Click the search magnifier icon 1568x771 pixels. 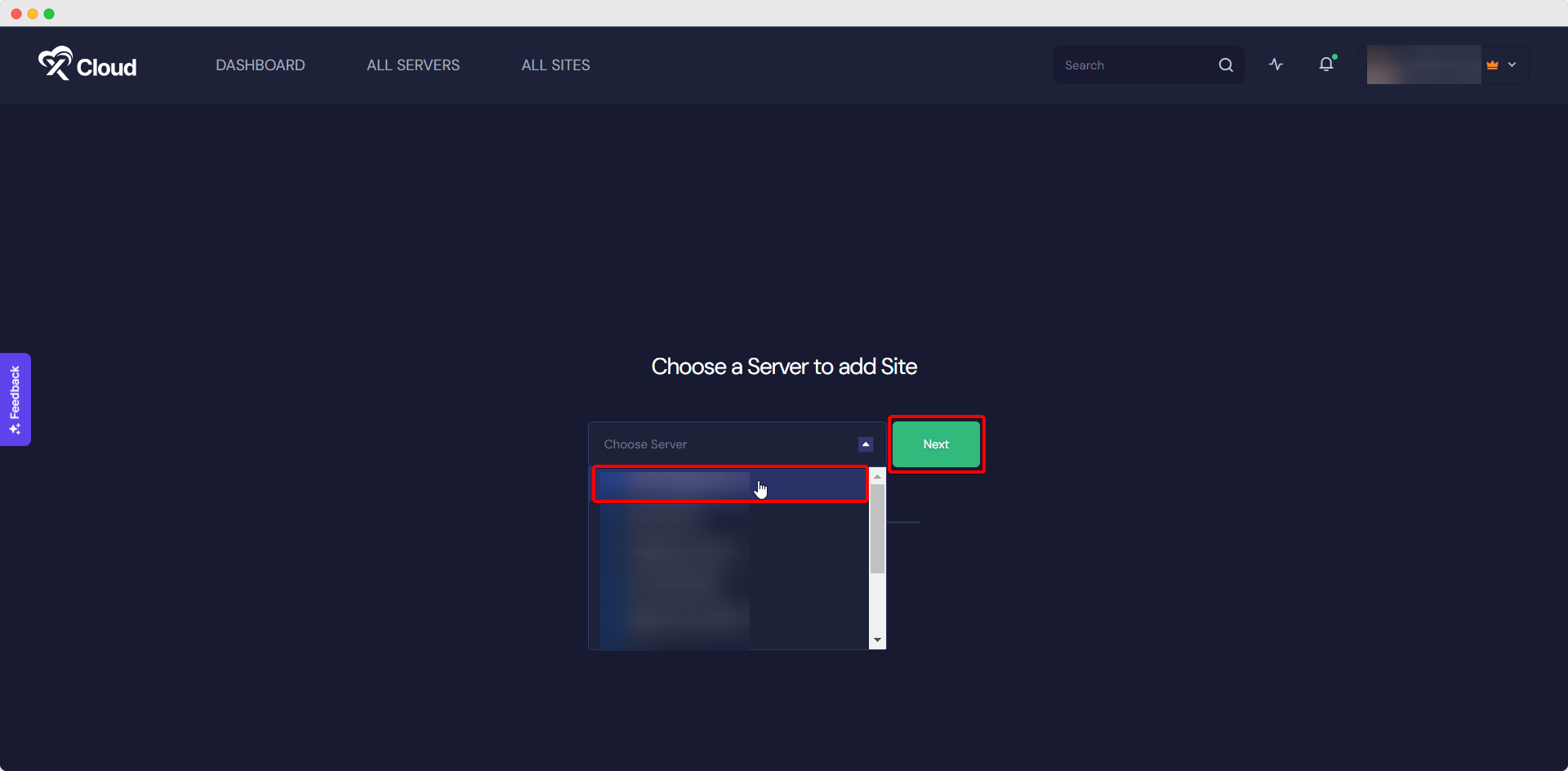1225,65
